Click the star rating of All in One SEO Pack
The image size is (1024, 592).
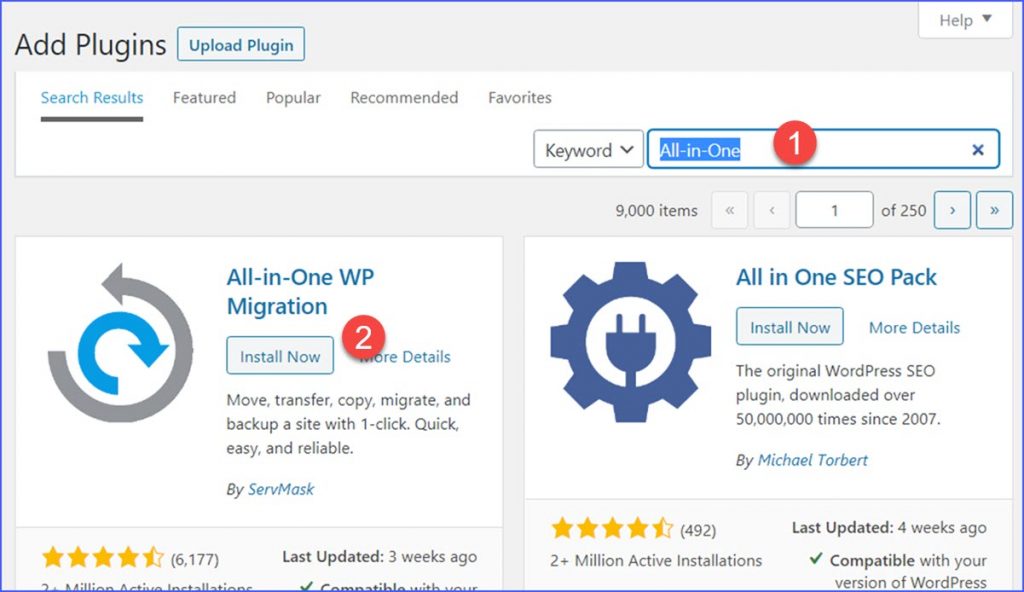(x=612, y=529)
